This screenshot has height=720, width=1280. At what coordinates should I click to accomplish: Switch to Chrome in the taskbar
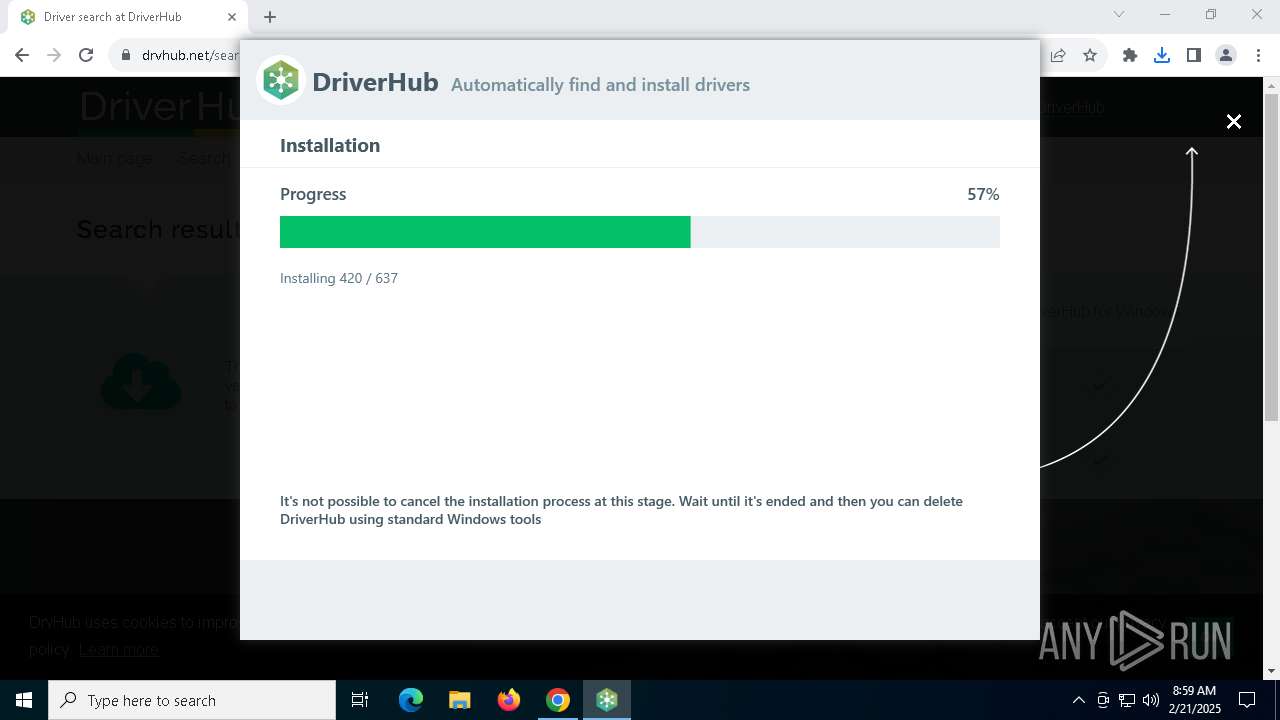[x=558, y=700]
